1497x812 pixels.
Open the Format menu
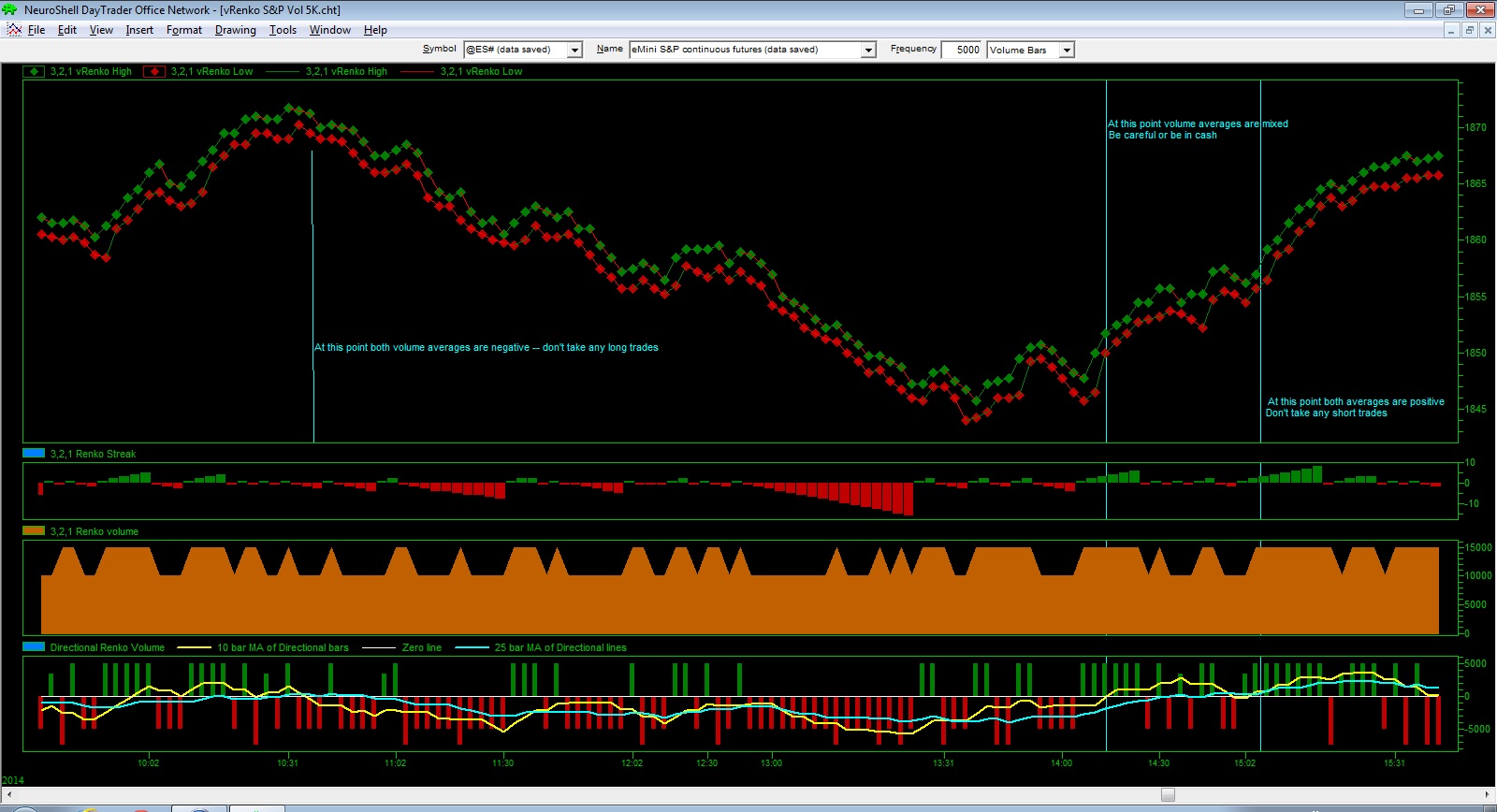184,30
